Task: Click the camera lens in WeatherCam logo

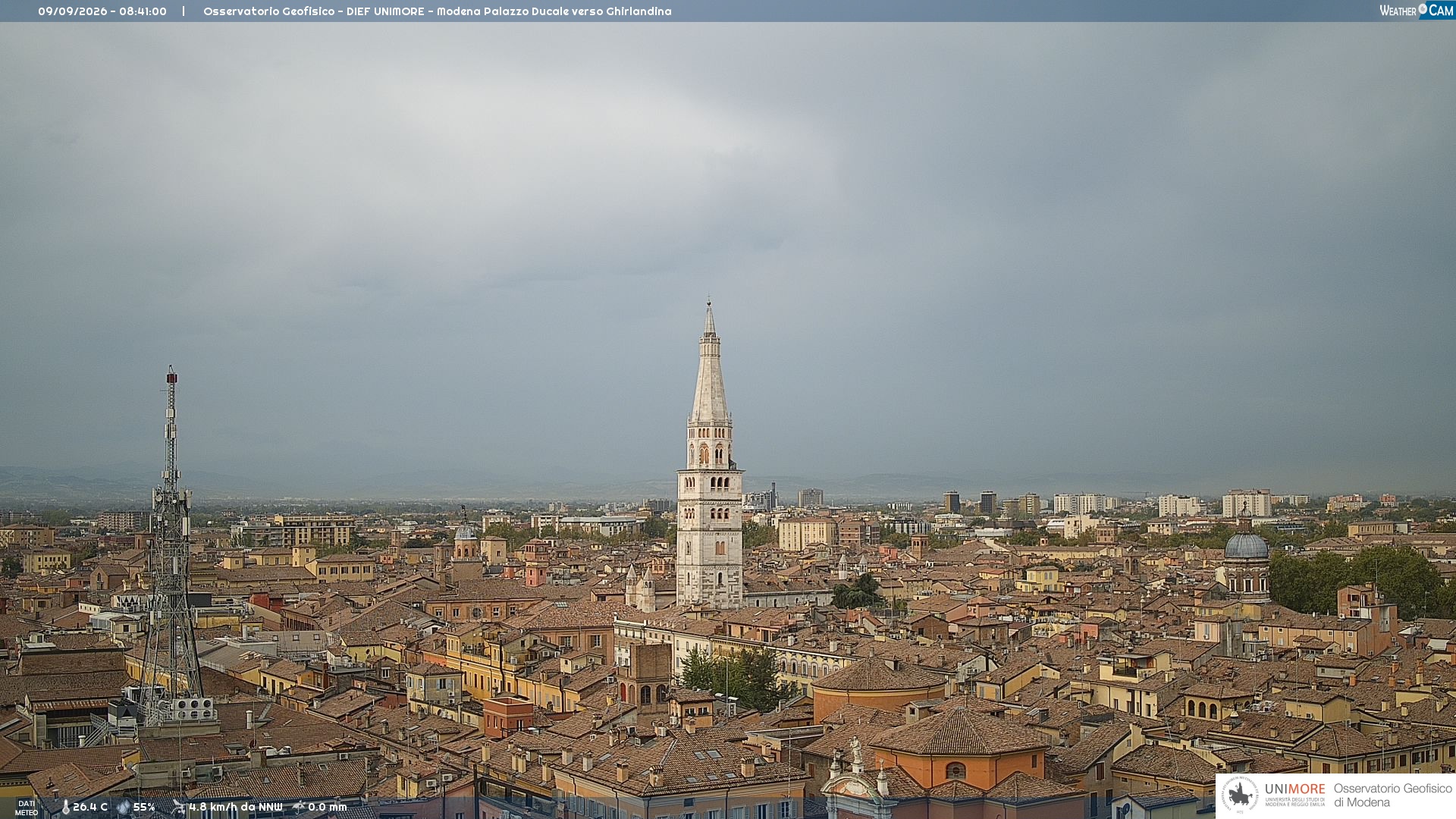Action: [x=1423, y=9]
